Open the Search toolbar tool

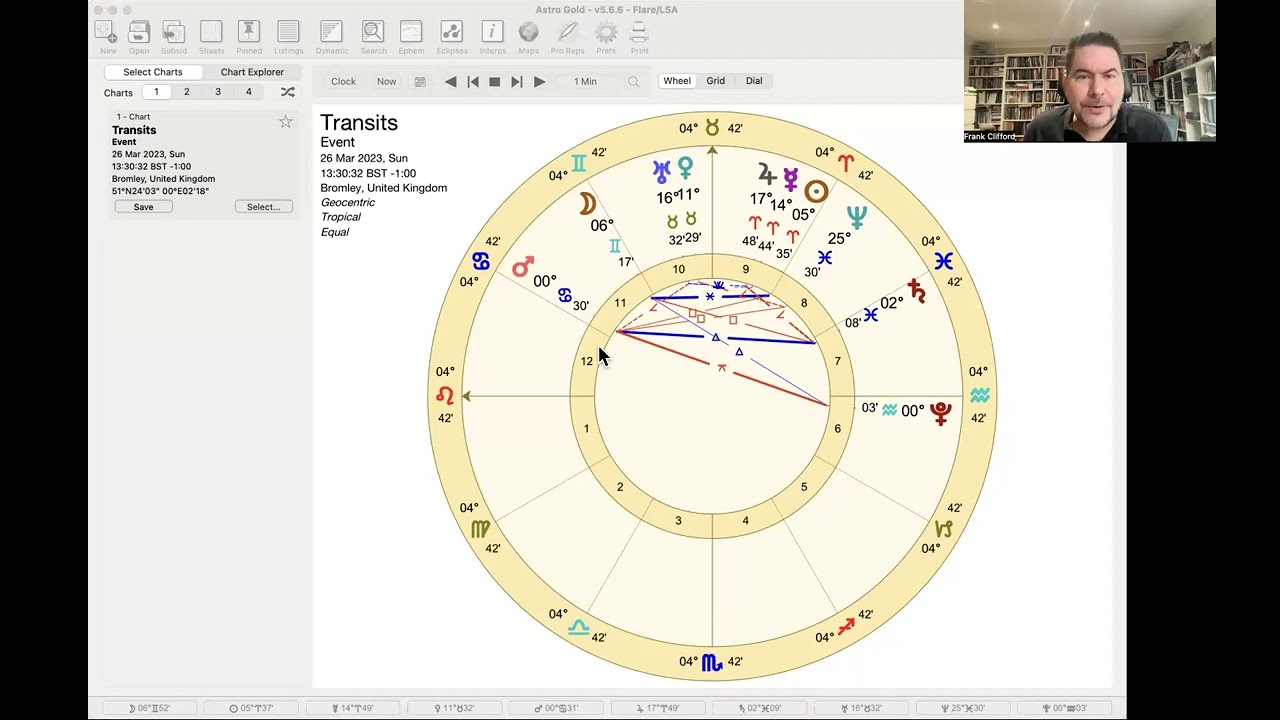[x=373, y=37]
